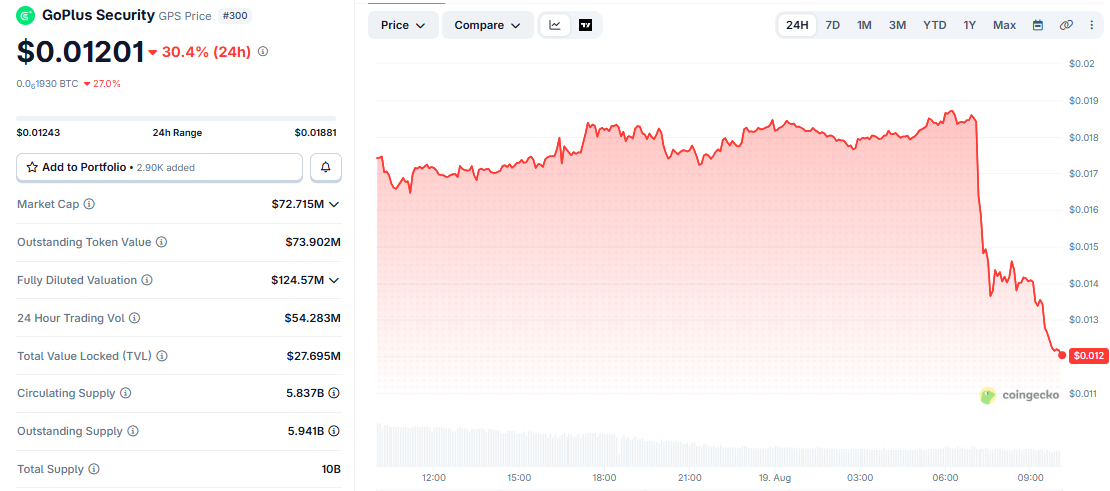
Task: Select the Max time range
Action: tap(1005, 25)
